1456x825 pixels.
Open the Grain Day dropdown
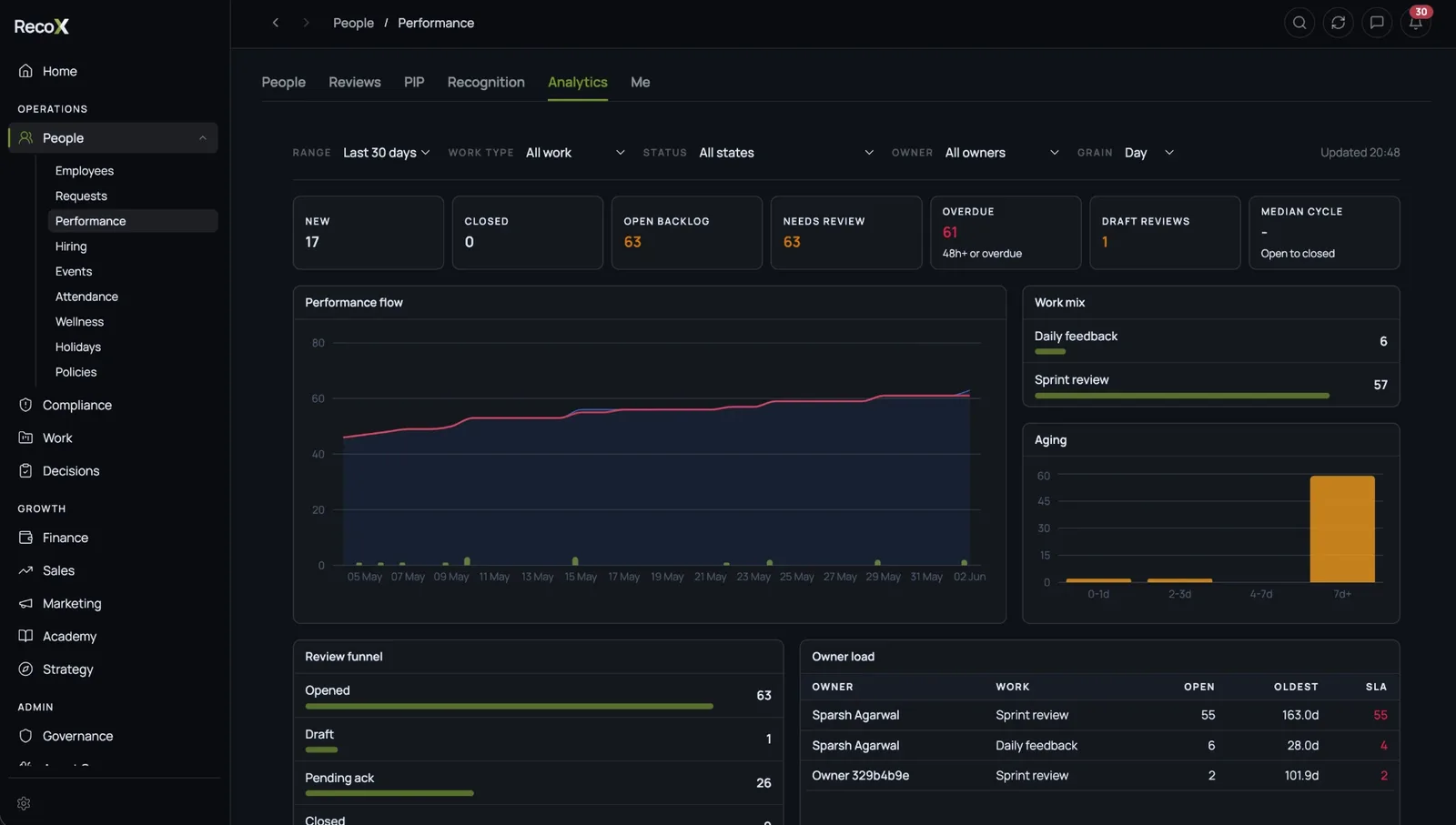[1149, 153]
